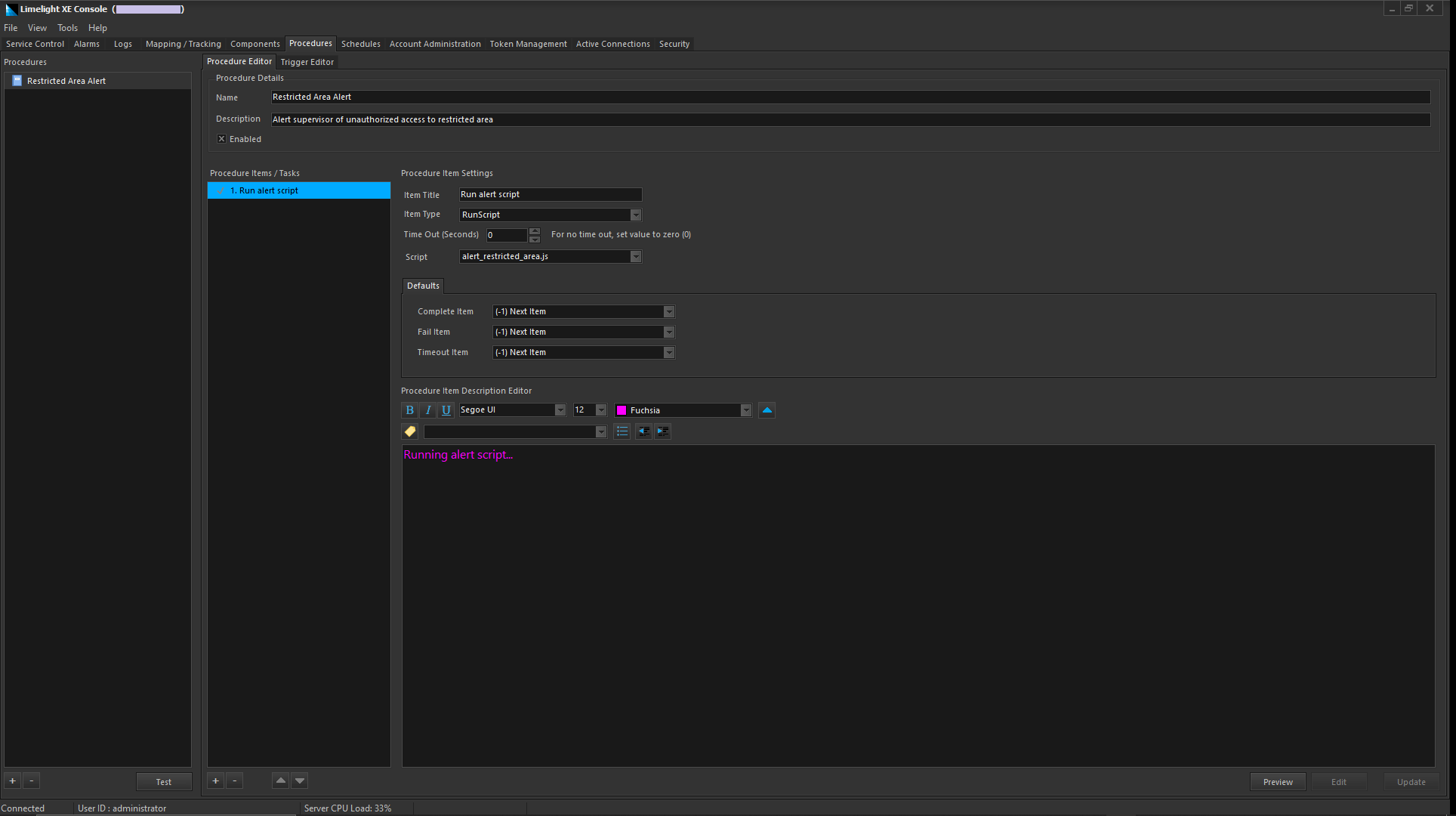The width and height of the screenshot is (1456, 816).
Task: Switch to the Alarms tab
Action: 87,44
